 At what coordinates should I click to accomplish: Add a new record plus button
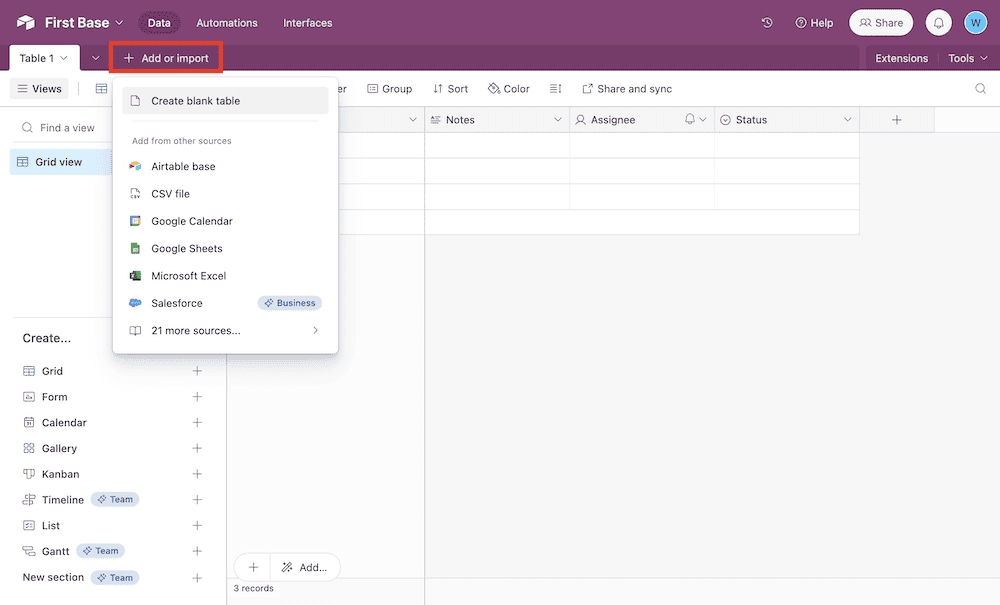pyautogui.click(x=253, y=567)
